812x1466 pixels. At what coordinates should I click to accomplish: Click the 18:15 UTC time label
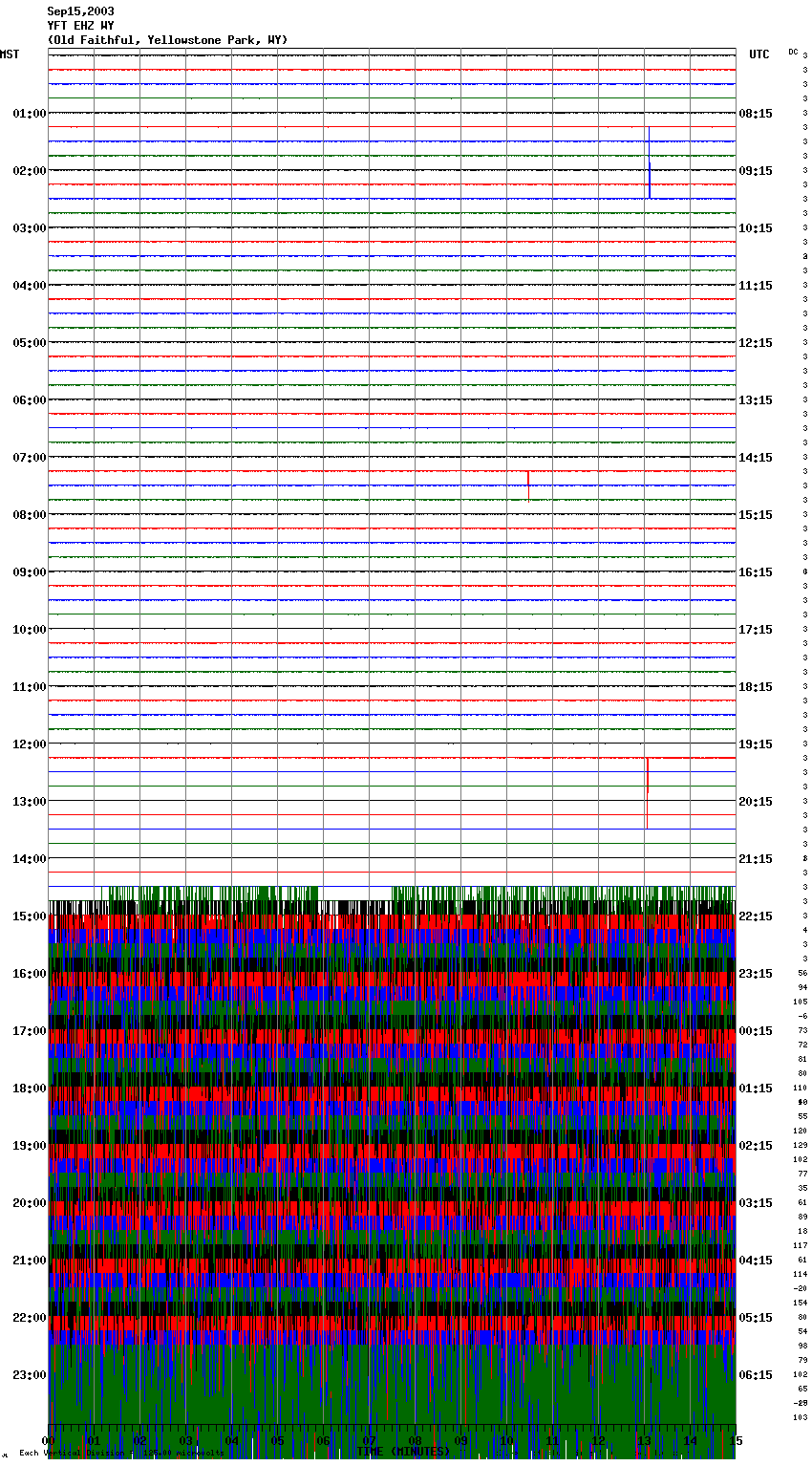[756, 687]
